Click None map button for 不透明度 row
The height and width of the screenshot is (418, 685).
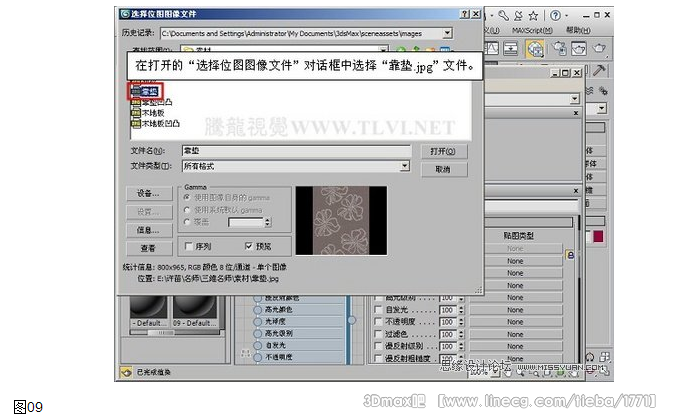tap(515, 322)
